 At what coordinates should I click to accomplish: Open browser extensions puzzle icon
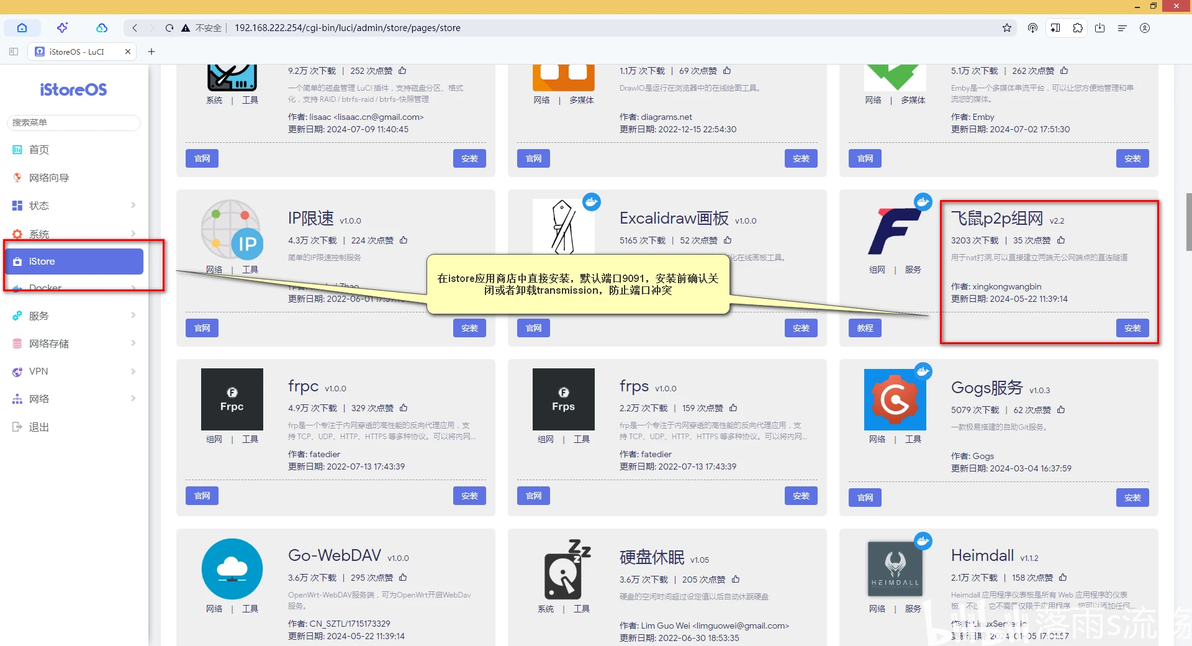(1078, 28)
